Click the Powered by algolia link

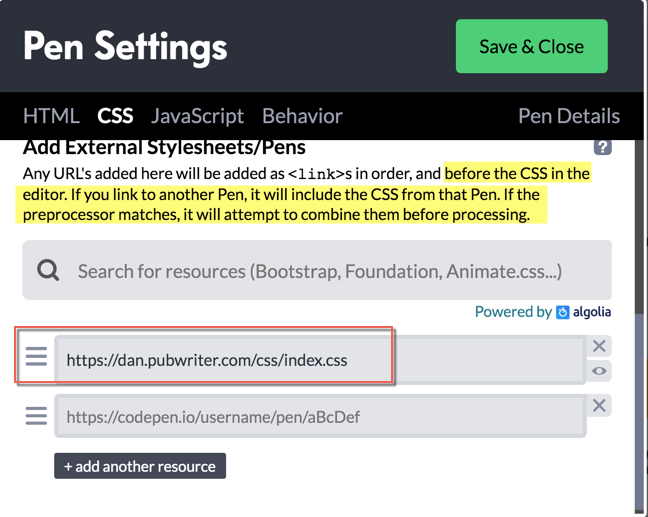[543, 312]
